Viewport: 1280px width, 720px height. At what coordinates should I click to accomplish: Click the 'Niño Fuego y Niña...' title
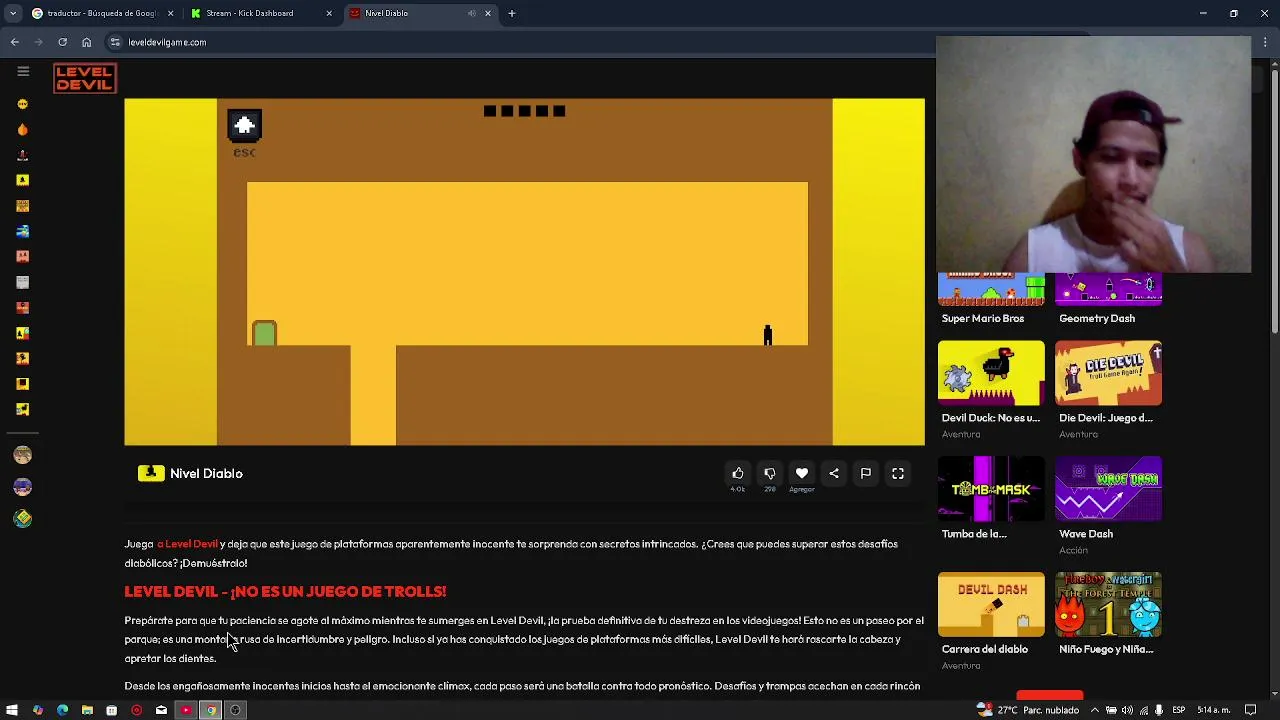[1106, 649]
